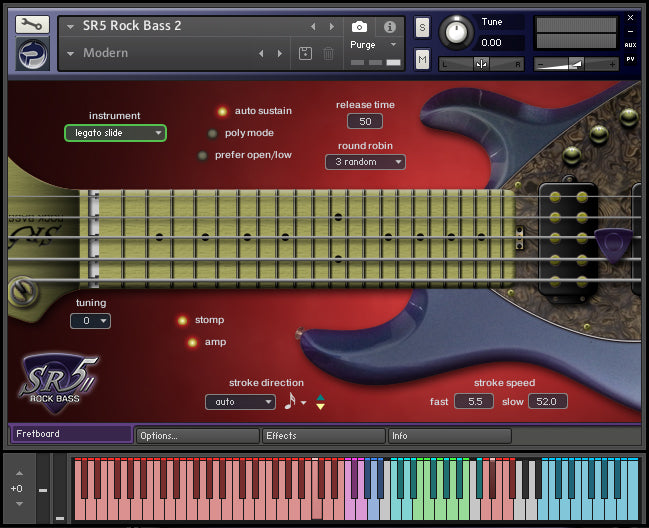Screen dimensions: 649x528
Task: Solo the instrument with S button
Action: 422,26
